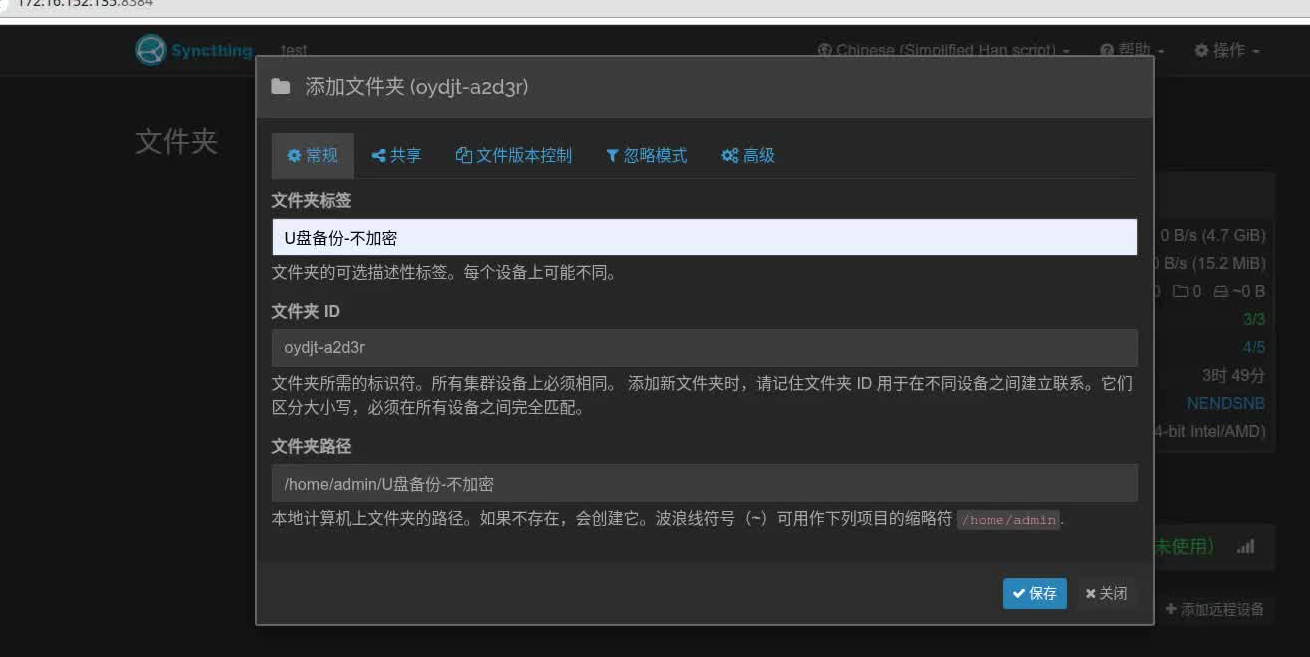Open the 操作 actions dropdown
Image resolution: width=1310 pixels, height=657 pixels.
[1226, 50]
